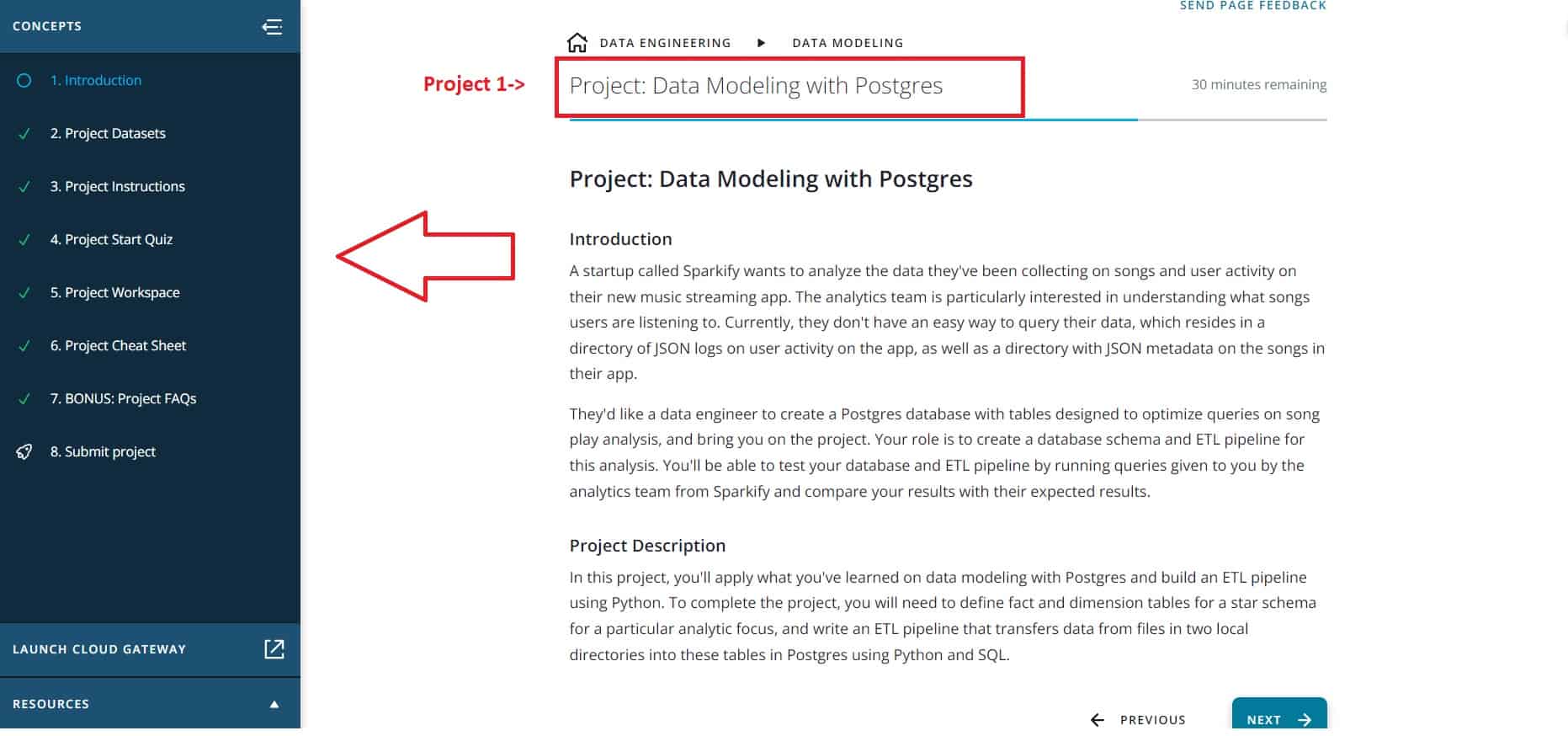Expand the breadcrumb arrow after Data Engineering
Screen dimensions: 1568x736
(x=761, y=42)
